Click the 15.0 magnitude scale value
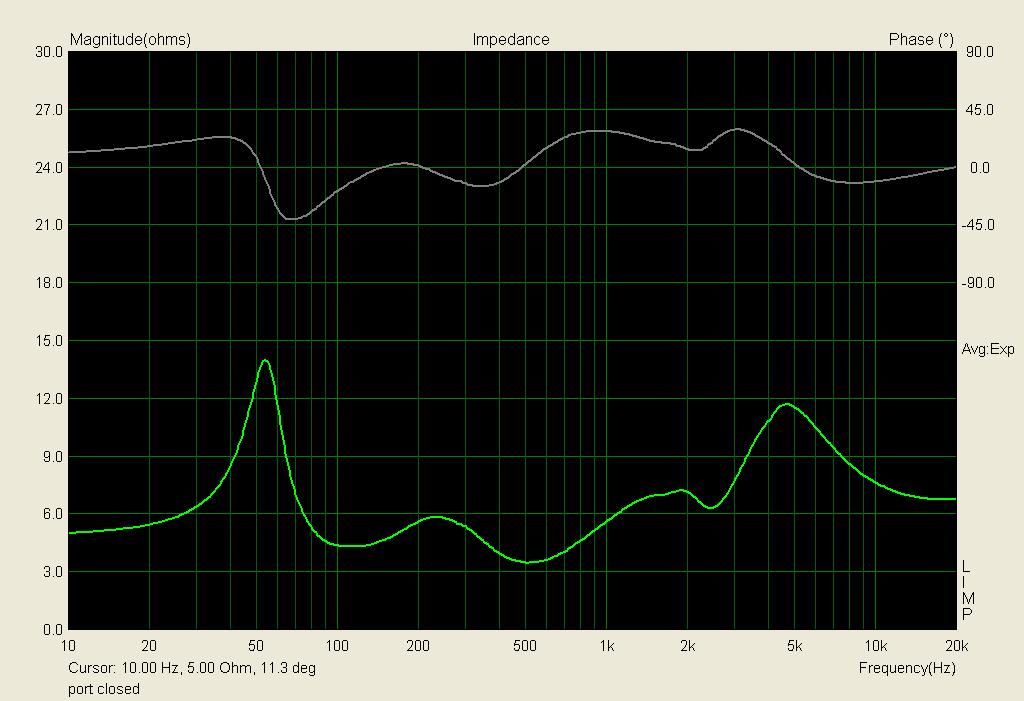This screenshot has height=701, width=1024. [49, 341]
